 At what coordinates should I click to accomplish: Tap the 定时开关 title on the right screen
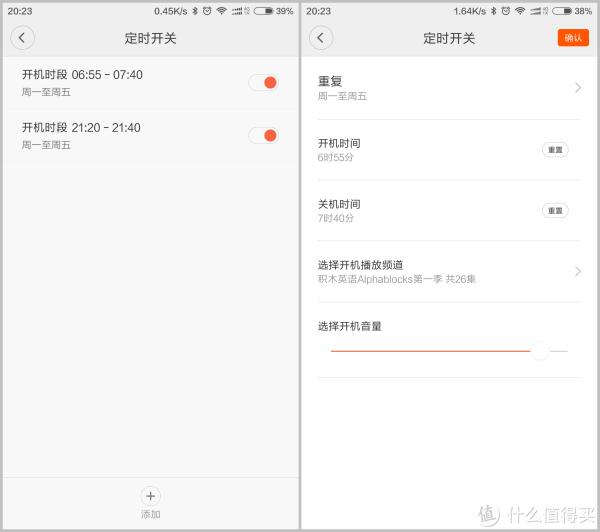click(x=449, y=38)
